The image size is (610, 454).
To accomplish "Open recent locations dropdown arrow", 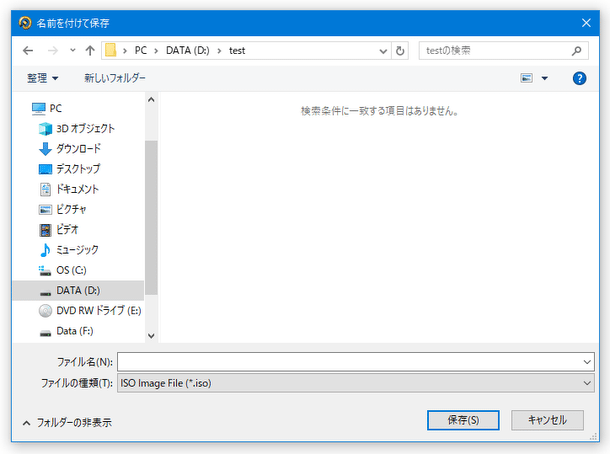I will [x=71, y=49].
